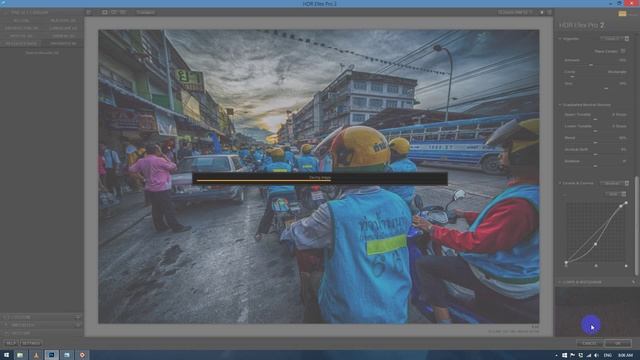
Task: Click the yellow icon at top-right corner
Action: (x=622, y=13)
